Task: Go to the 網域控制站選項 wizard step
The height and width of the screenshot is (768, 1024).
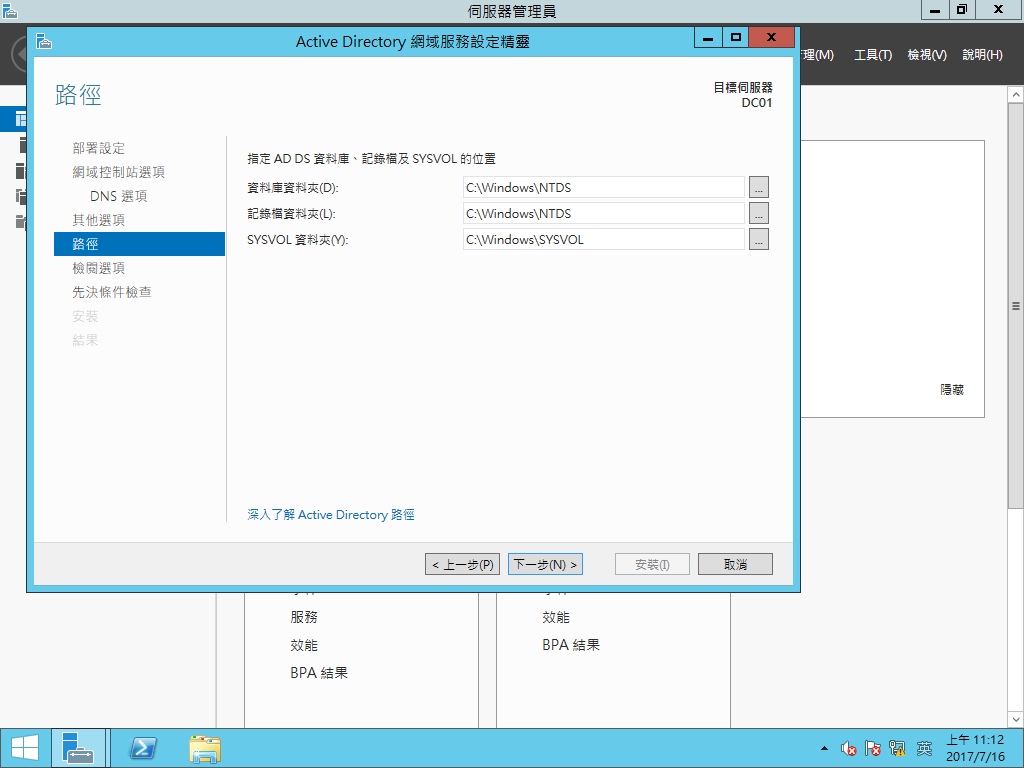Action: point(118,172)
